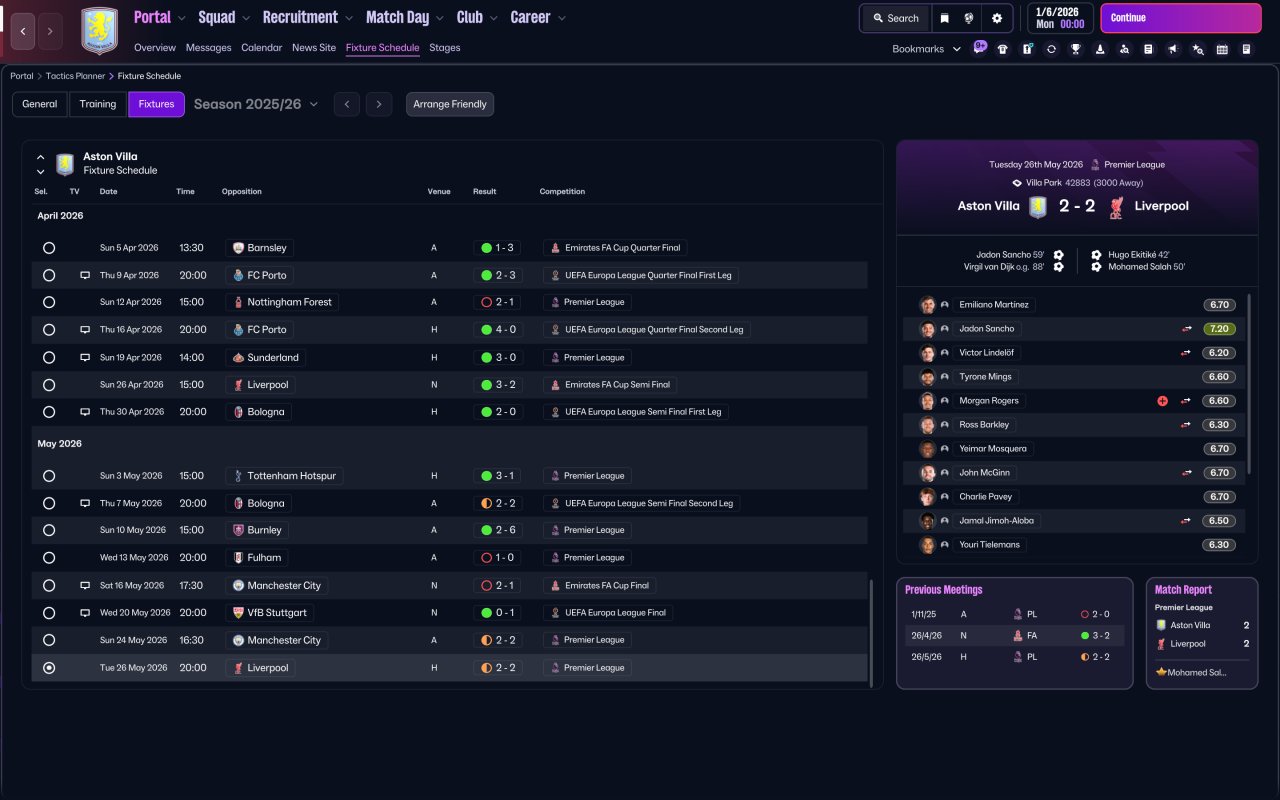Open the bookmark icon beside Search
1280x800 pixels.
944,18
